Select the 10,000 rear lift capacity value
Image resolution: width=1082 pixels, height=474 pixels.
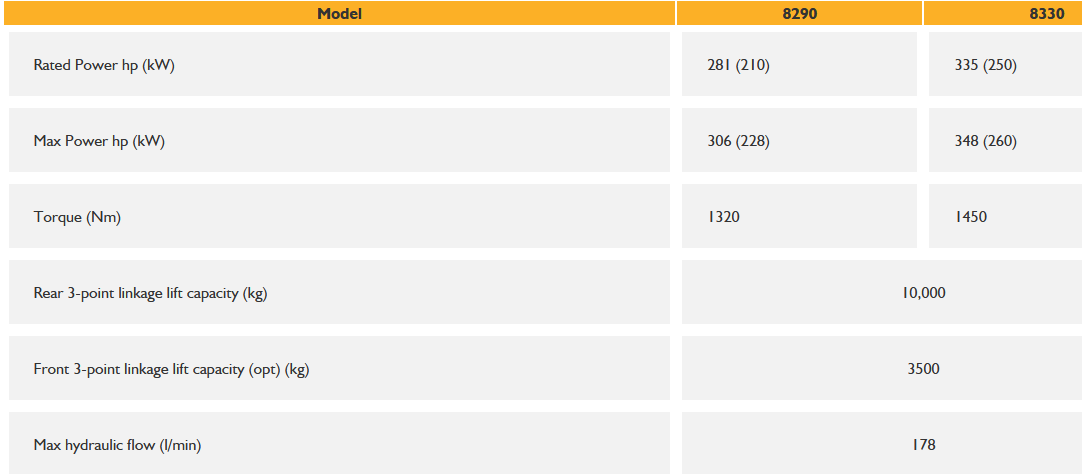(923, 293)
